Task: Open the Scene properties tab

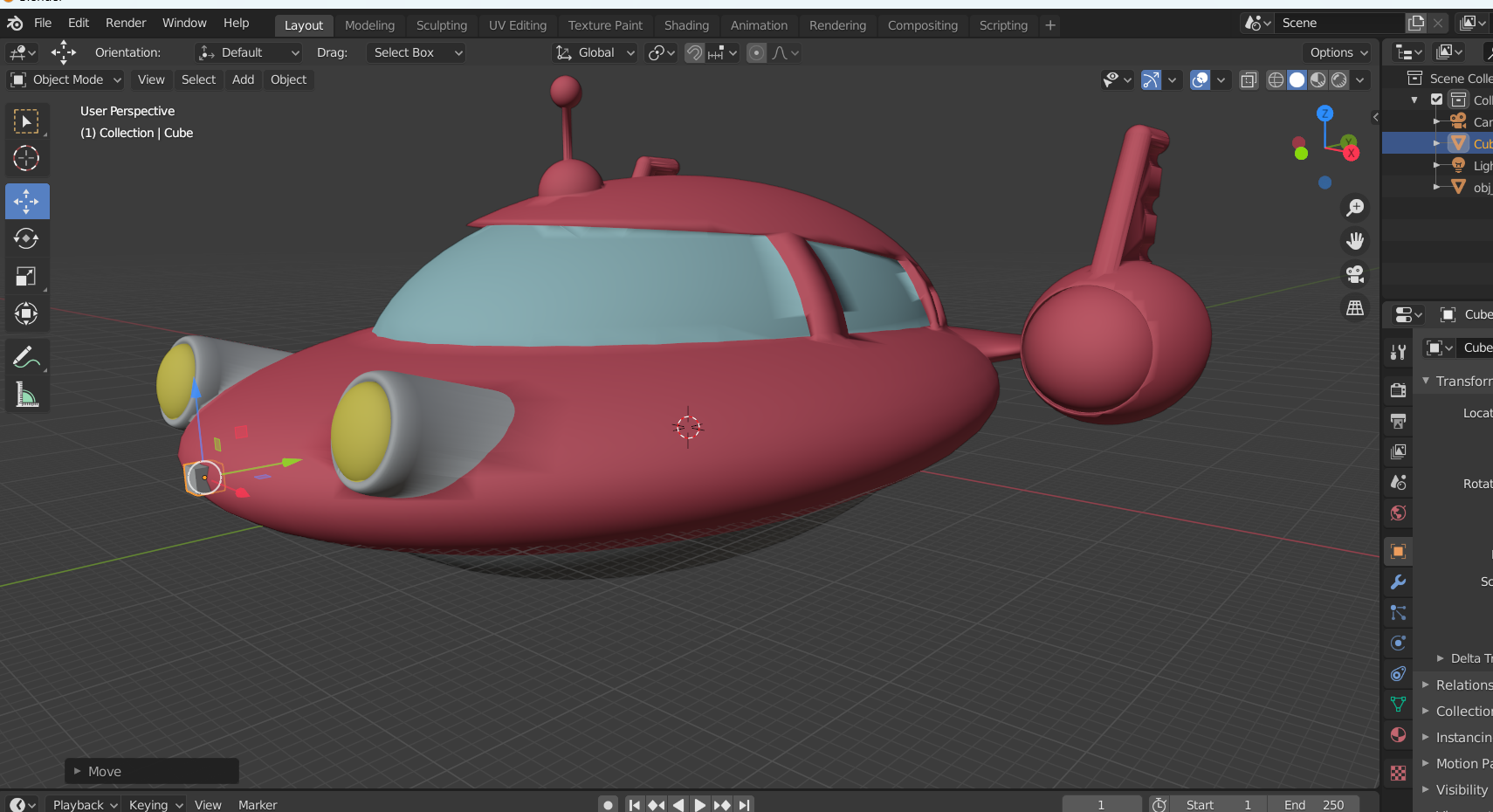Action: point(1398,482)
